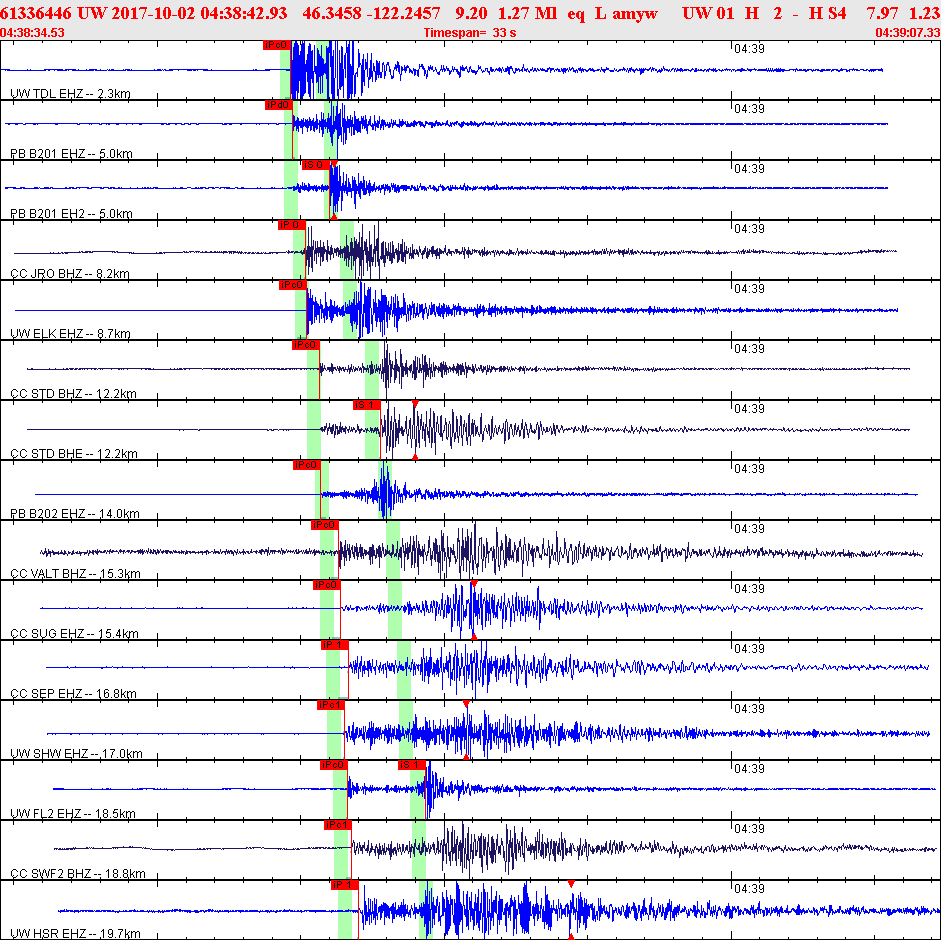The image size is (941, 940).
Task: Click the magnitude '1.27 Ml' in the header
Action: point(528,13)
